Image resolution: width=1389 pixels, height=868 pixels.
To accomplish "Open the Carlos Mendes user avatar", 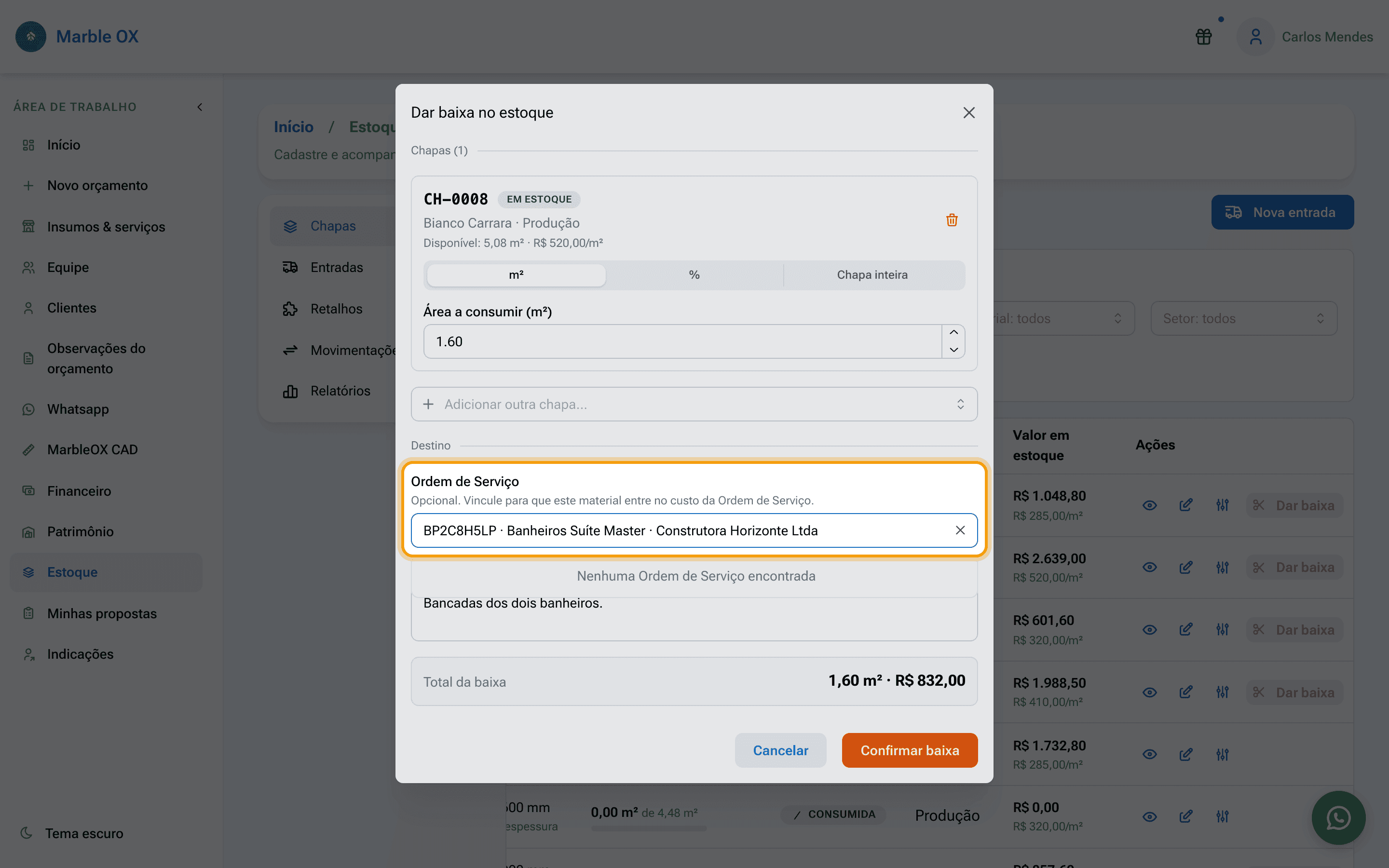I will click(x=1255, y=37).
